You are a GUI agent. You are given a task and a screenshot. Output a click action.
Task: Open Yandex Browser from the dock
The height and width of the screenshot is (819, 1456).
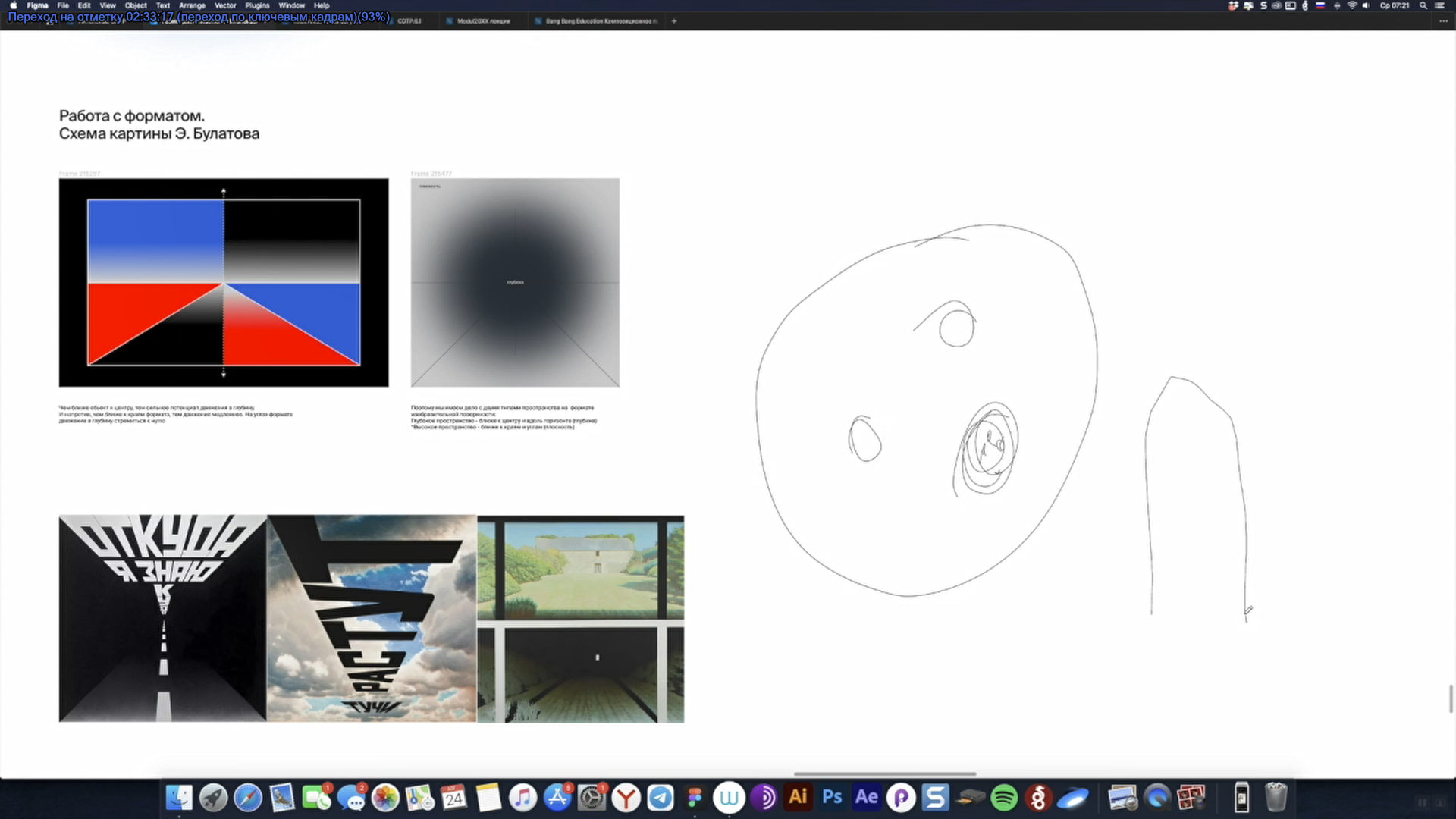click(626, 798)
